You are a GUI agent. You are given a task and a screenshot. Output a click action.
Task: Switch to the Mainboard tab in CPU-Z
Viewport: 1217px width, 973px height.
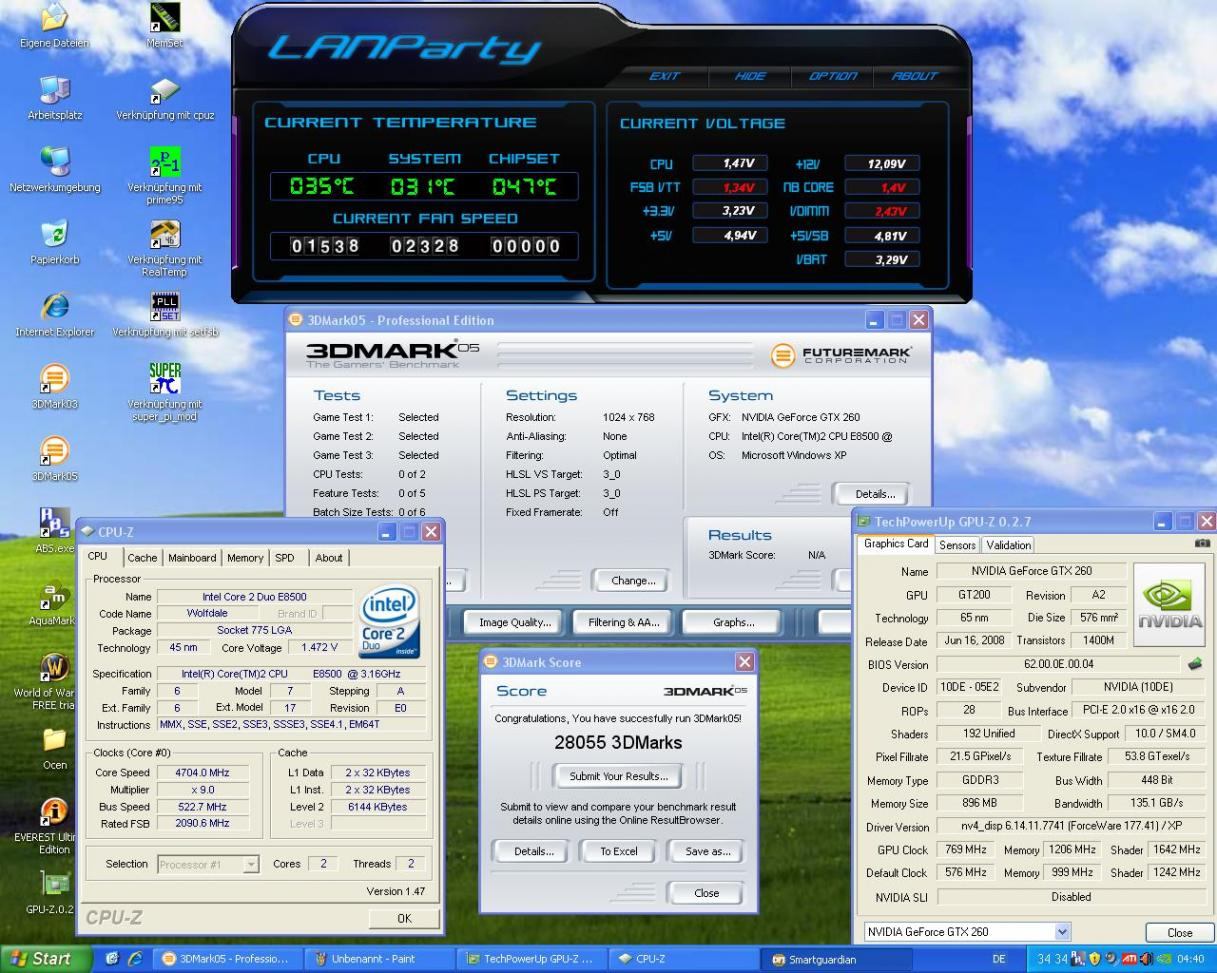[x=192, y=558]
